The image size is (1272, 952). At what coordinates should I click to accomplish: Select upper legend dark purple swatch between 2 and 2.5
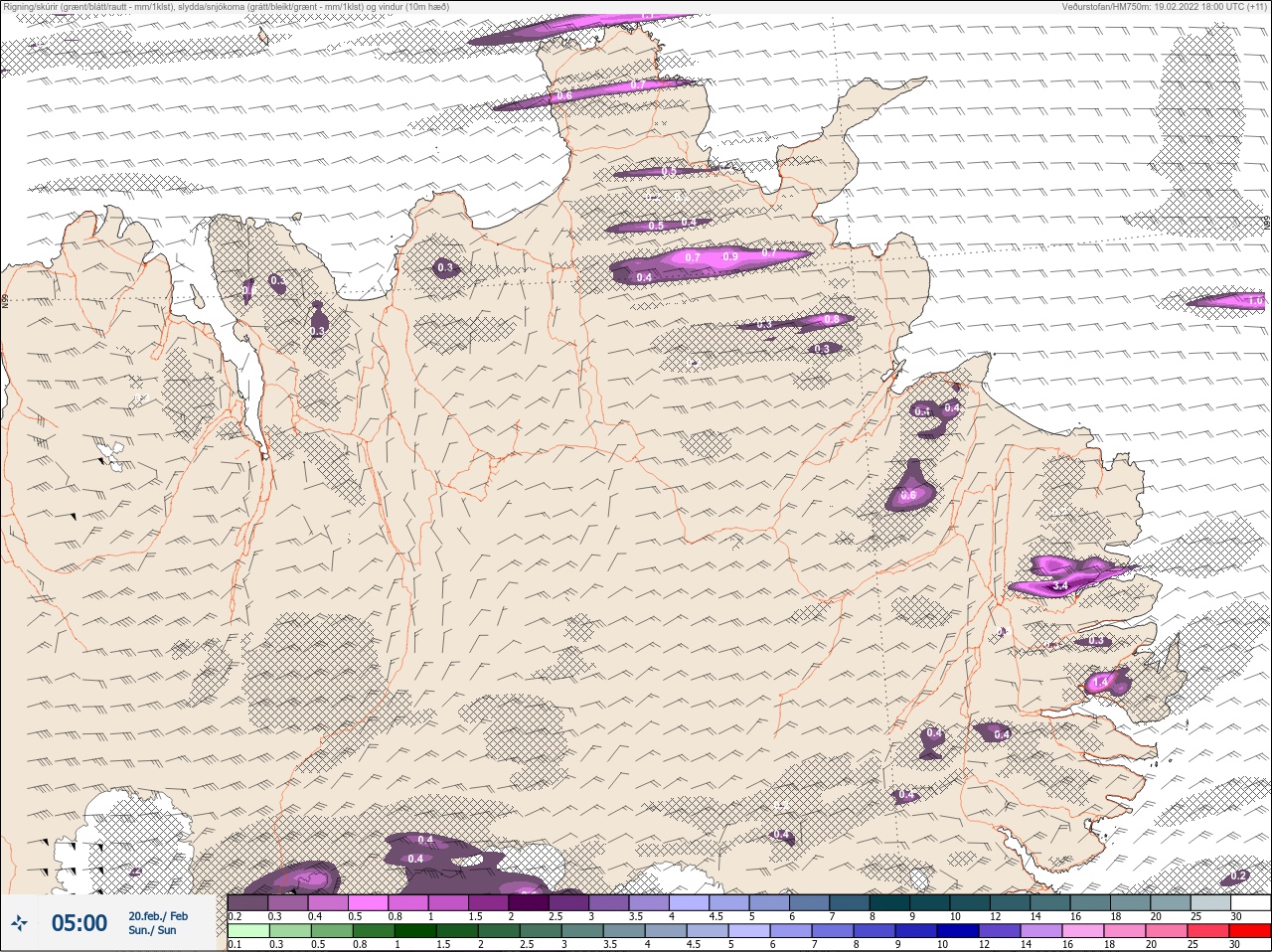530,903
